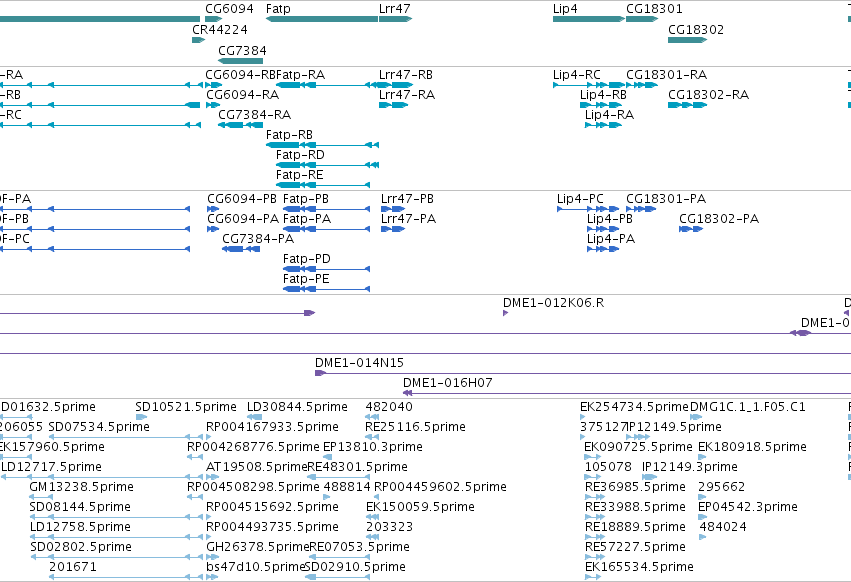Screen dimensions: 851x582
Task: Click EST RE07053.5prime
Action: 340,558
